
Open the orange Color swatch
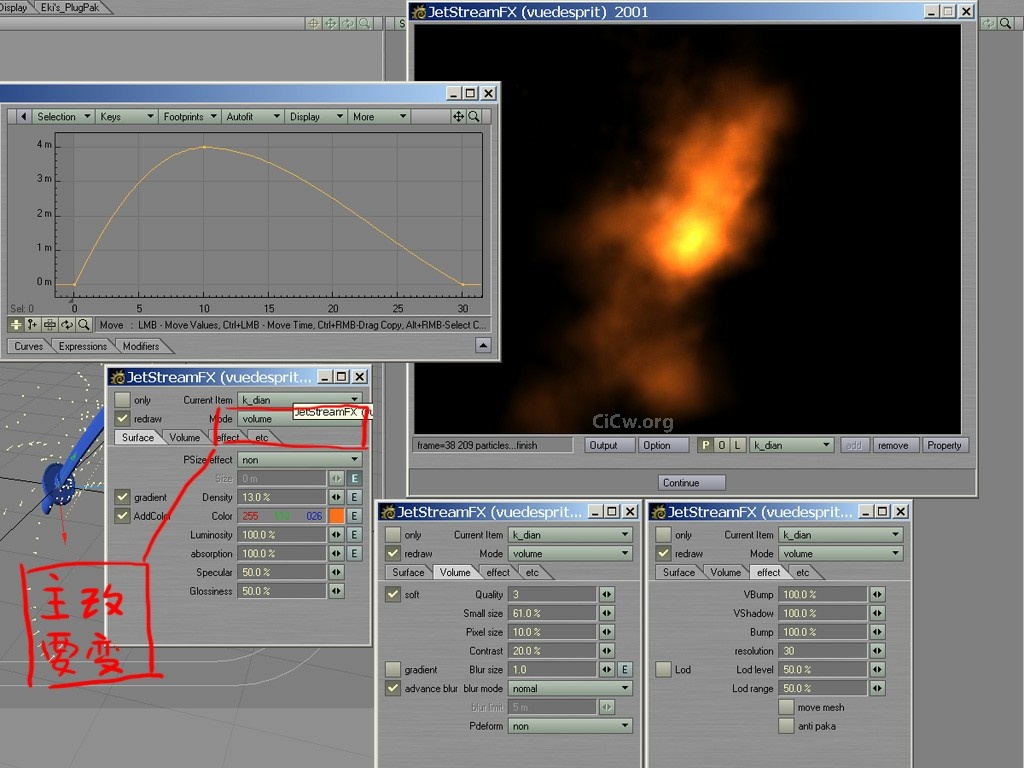click(x=336, y=516)
